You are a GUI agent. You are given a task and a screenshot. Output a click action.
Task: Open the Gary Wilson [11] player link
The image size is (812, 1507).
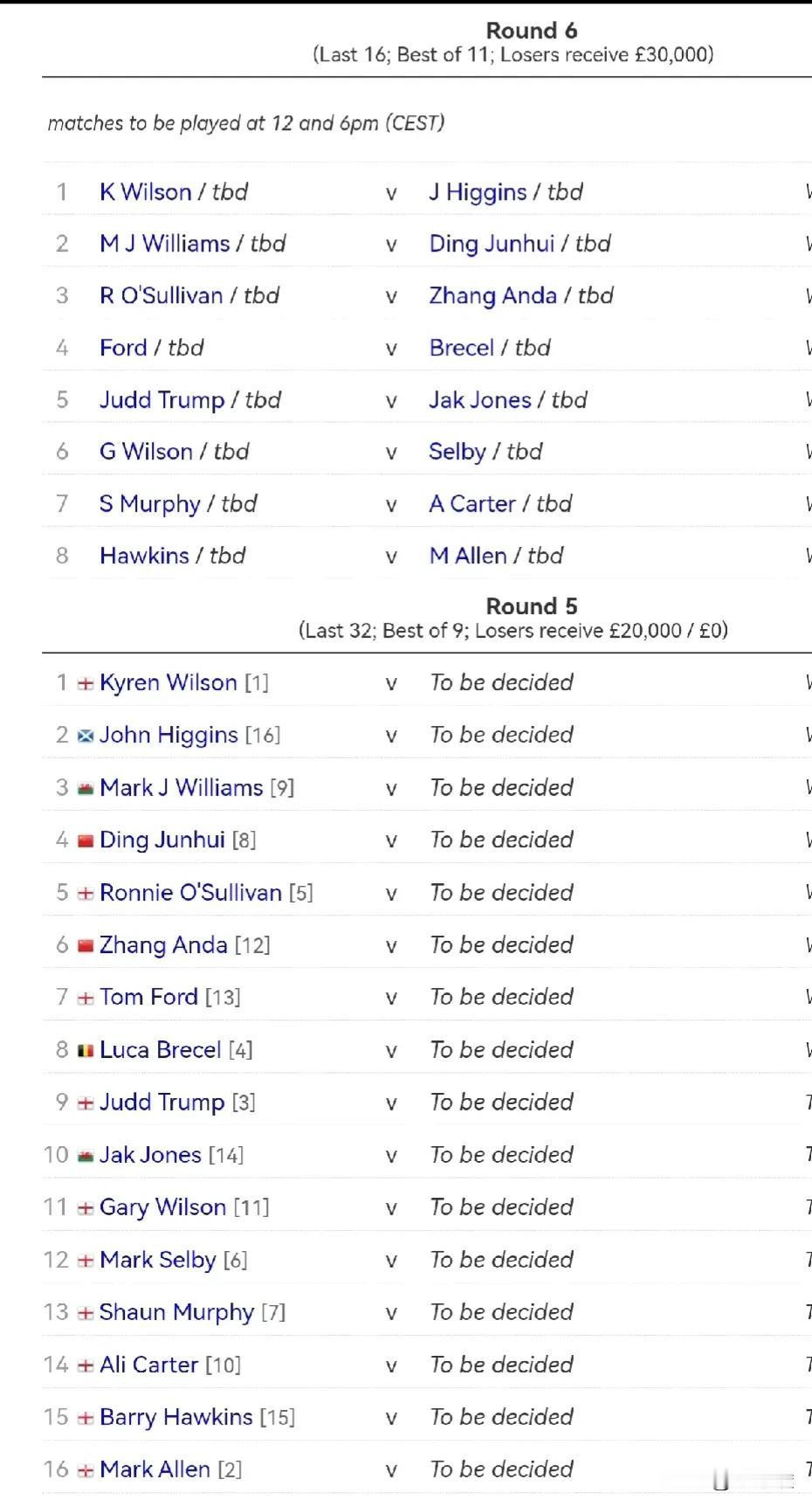[x=162, y=1207]
